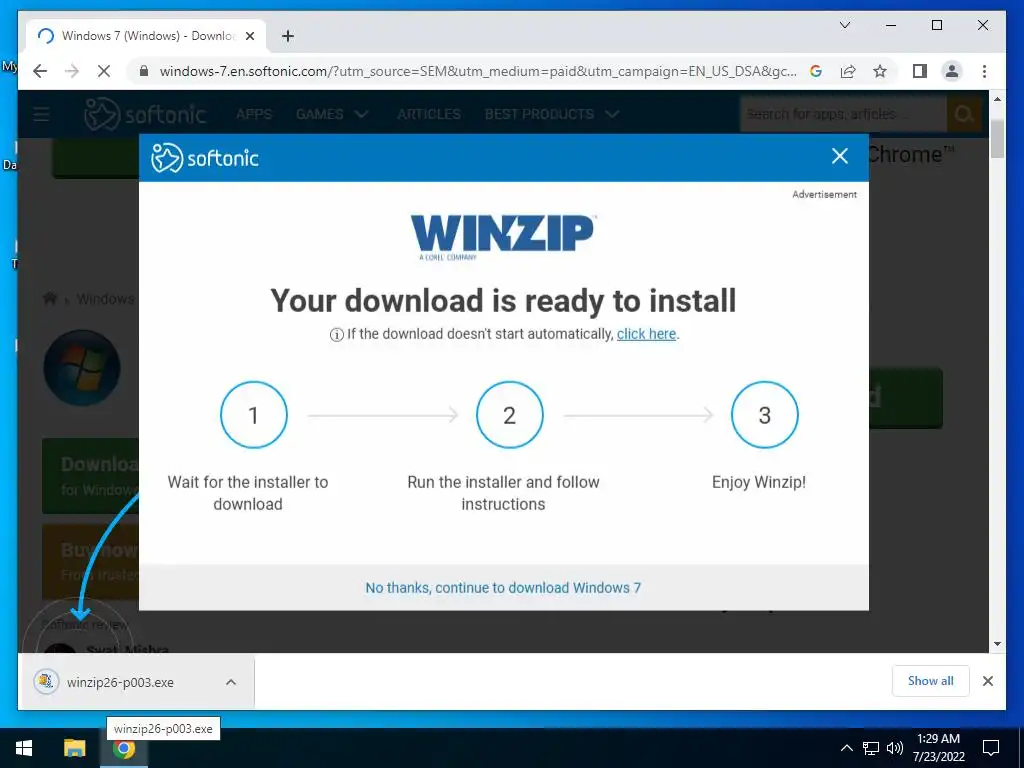Expand BEST PRODUCTS menu
1024x768 pixels.
click(551, 114)
